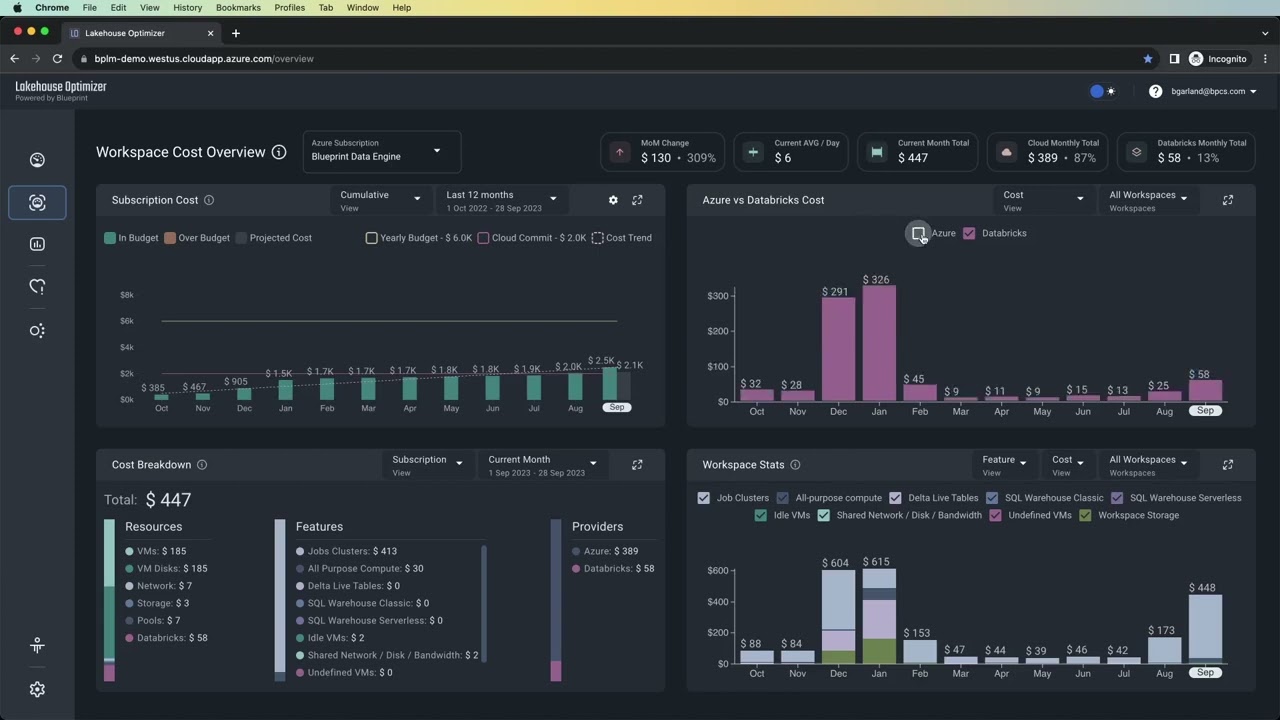This screenshot has width=1280, height=720.
Task: Open the Feature View dropdown in Workspace Stats
Action: (x=1004, y=465)
